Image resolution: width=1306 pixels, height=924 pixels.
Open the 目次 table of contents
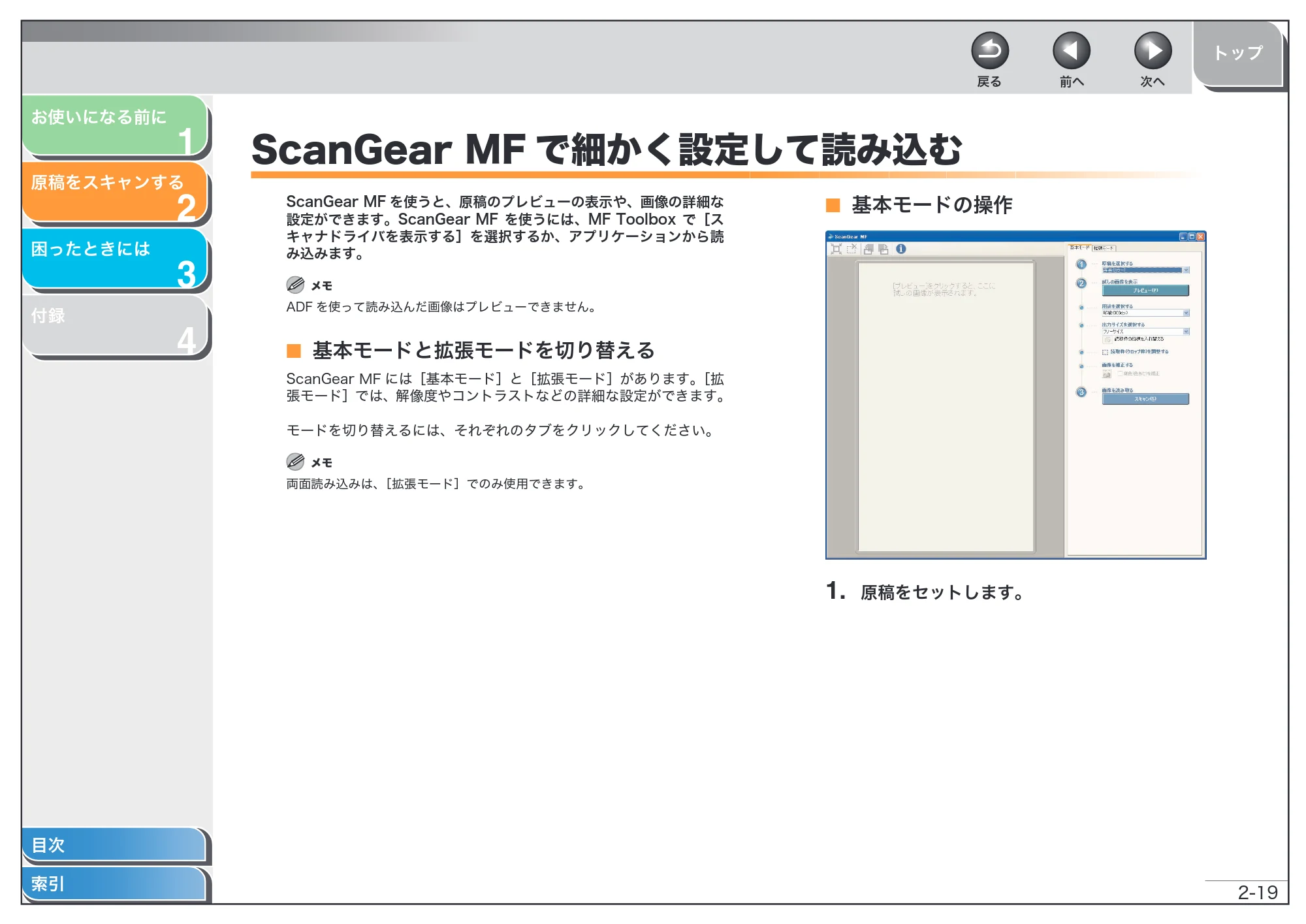tap(114, 844)
